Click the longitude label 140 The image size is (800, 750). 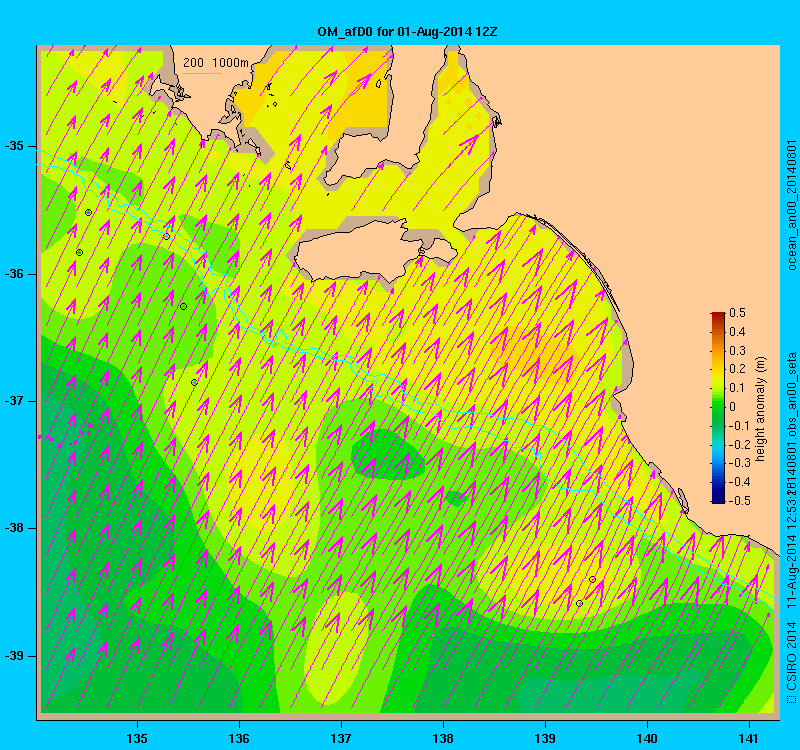coord(647,738)
